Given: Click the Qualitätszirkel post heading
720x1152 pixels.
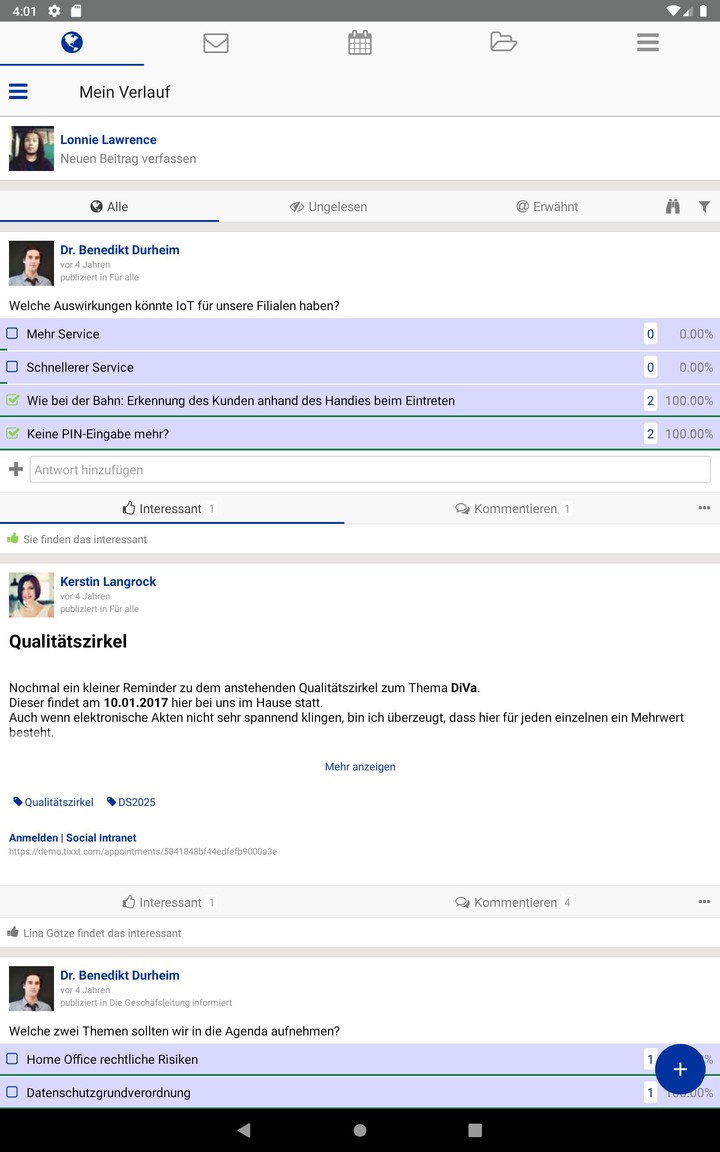Looking at the screenshot, I should pos(68,641).
